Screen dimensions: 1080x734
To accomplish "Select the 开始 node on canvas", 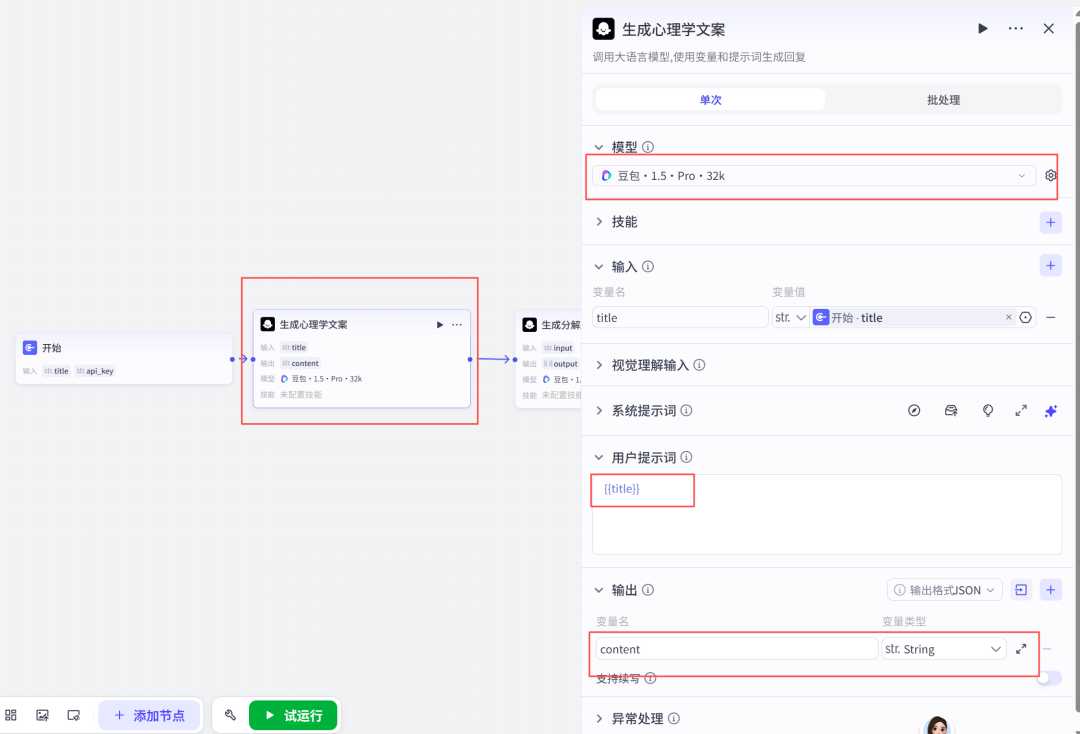I will 124,359.
